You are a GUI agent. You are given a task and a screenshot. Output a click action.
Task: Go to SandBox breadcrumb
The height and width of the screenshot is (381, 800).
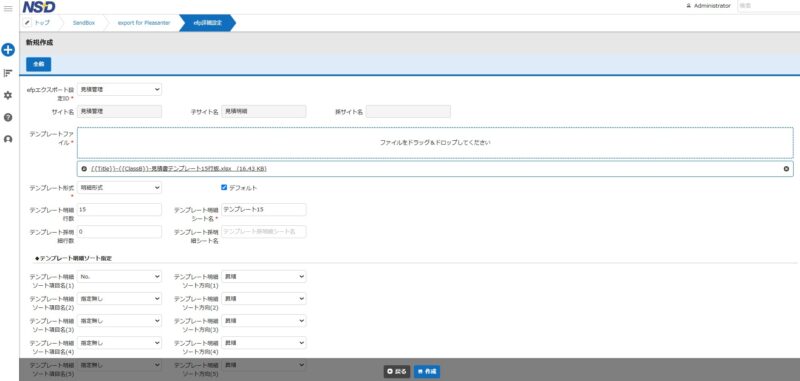click(84, 23)
